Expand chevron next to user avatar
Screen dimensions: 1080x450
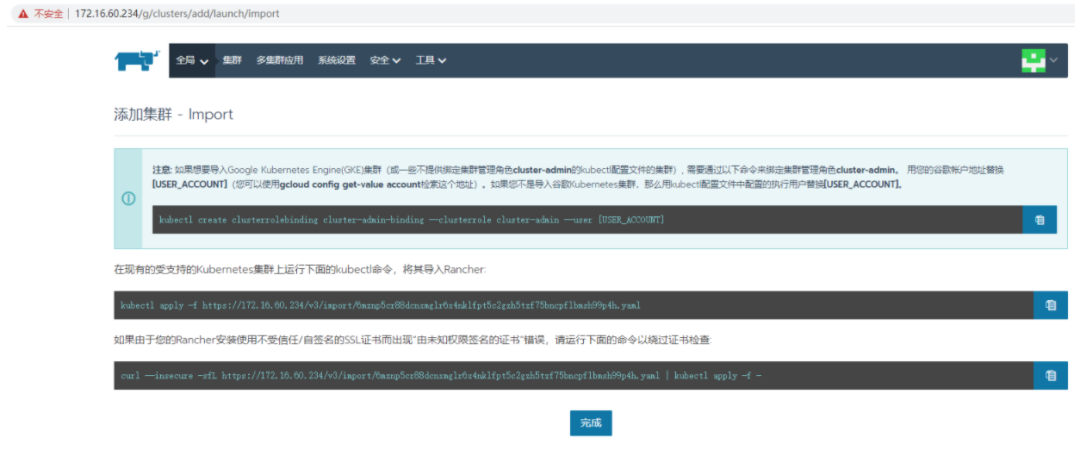[x=1054, y=60]
